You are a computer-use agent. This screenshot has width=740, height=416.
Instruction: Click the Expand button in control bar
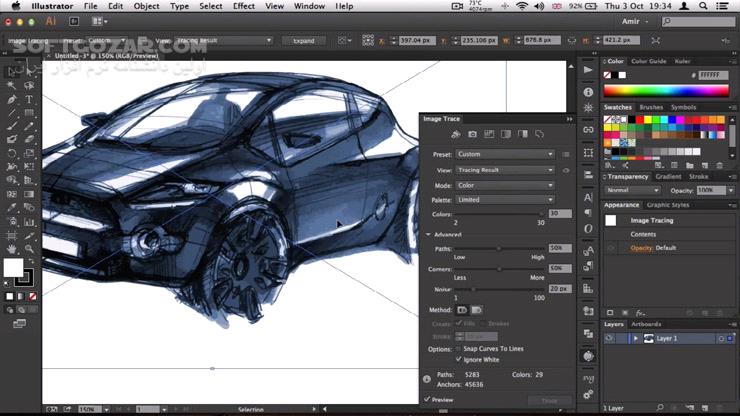(303, 41)
